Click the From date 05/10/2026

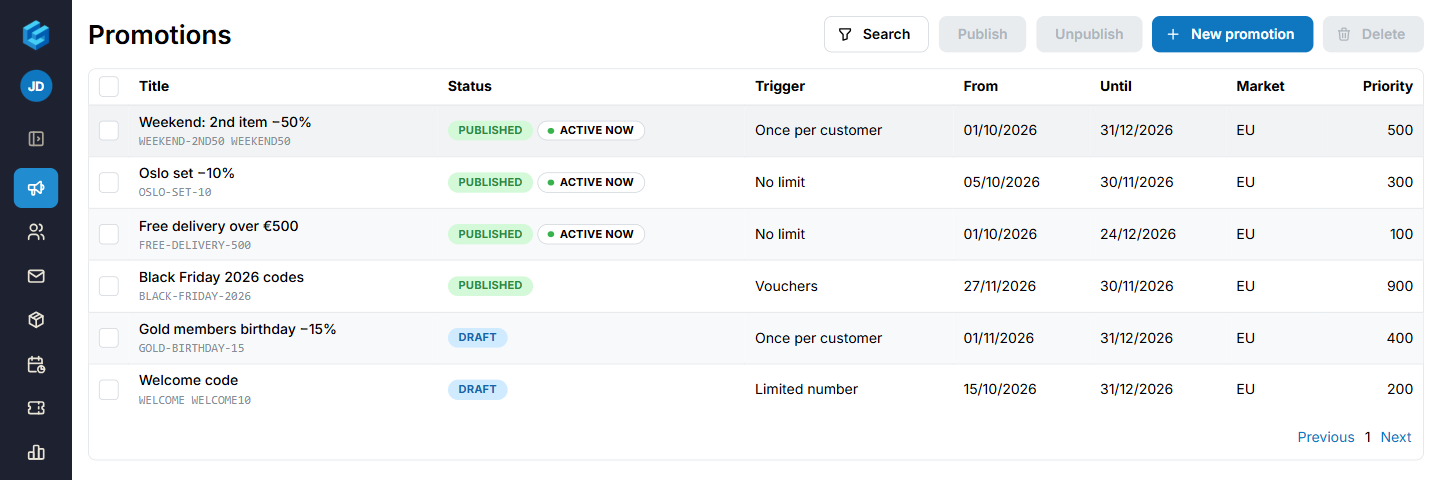[x=1001, y=182]
